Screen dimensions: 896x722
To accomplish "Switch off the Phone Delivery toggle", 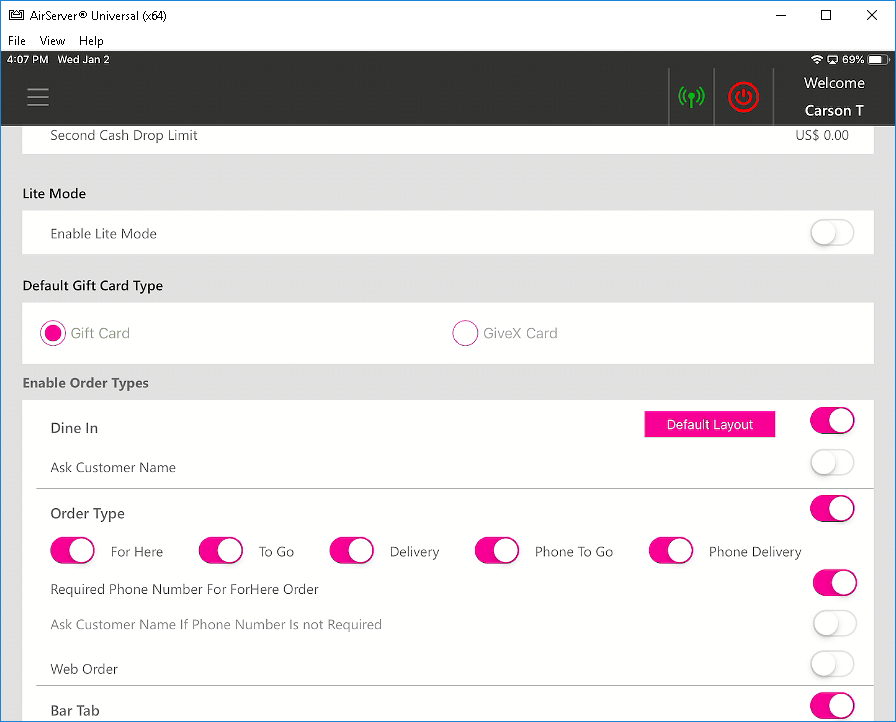I will click(x=671, y=551).
